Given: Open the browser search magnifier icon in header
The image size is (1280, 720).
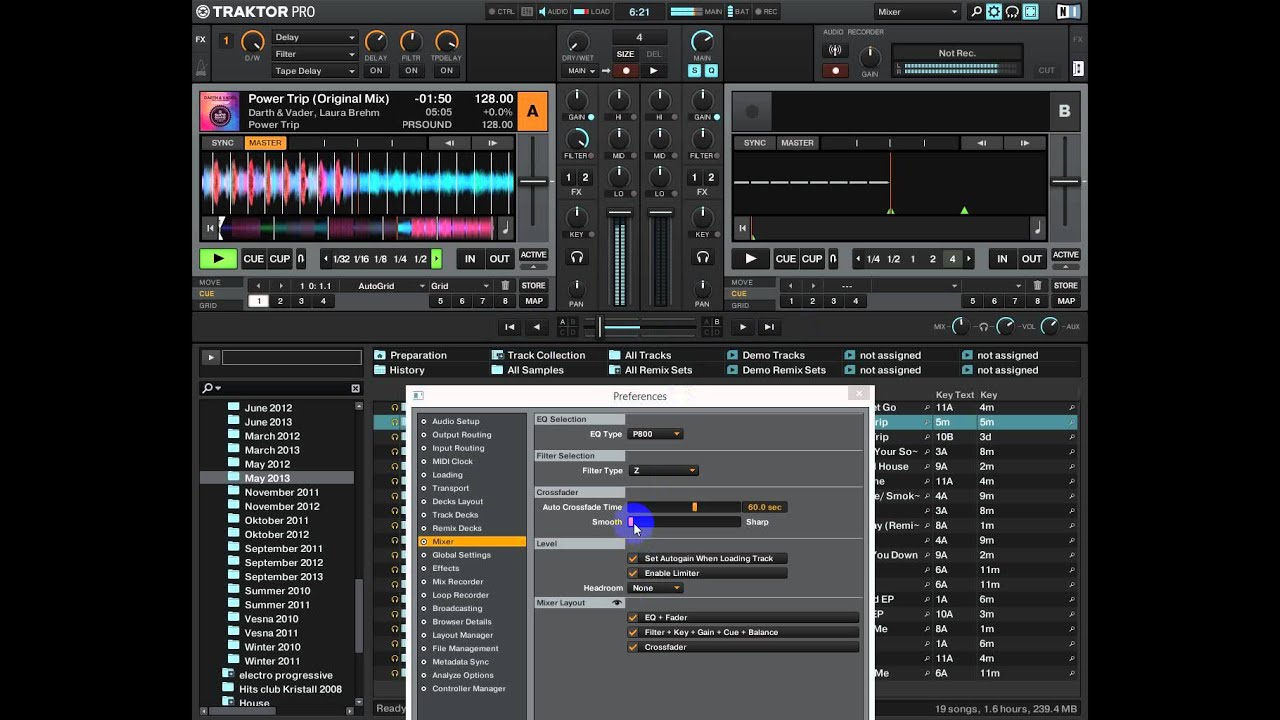Looking at the screenshot, I should point(976,12).
